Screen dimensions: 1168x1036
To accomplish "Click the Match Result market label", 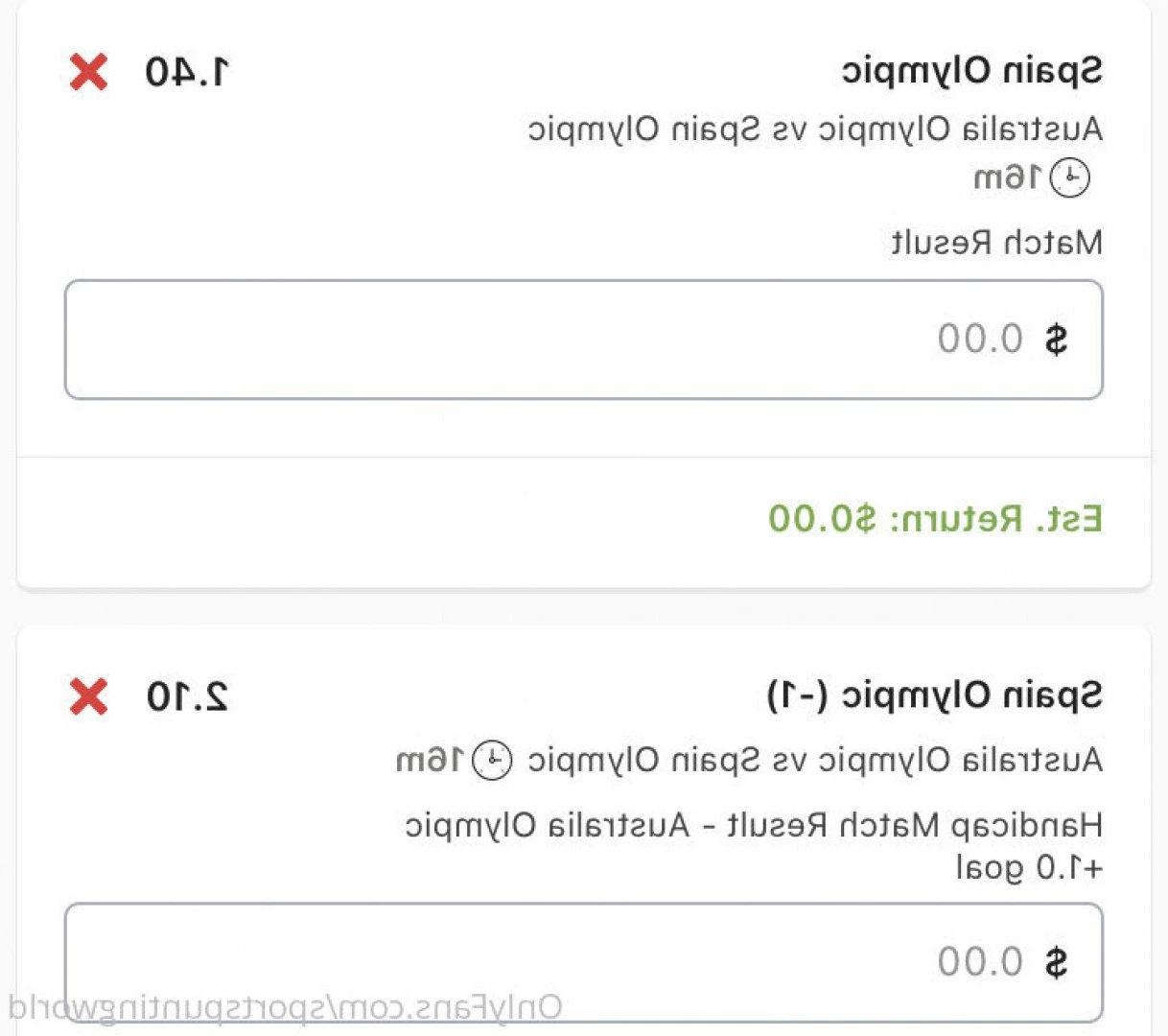I will point(997,243).
